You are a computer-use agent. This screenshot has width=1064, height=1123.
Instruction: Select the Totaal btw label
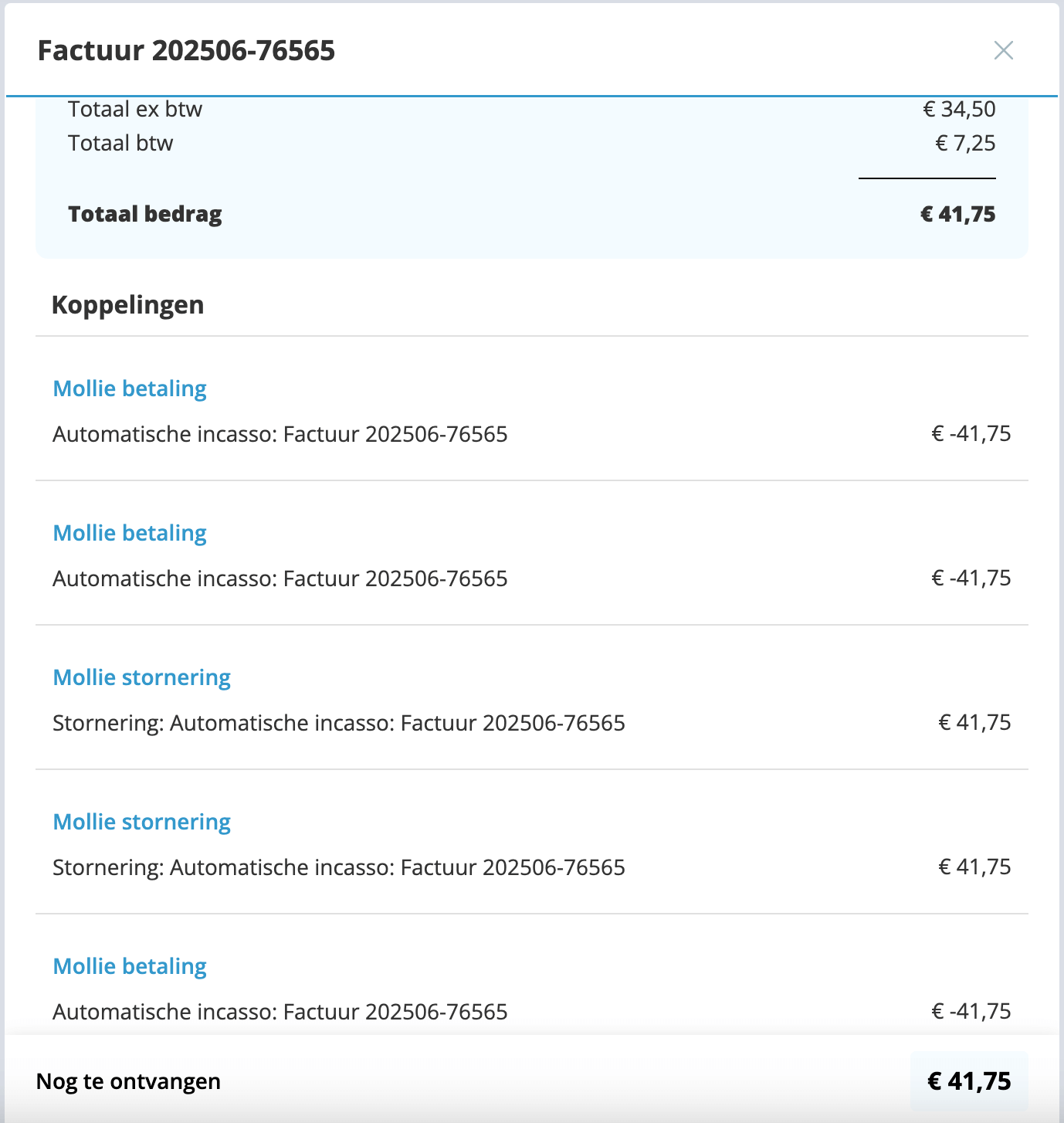tap(120, 143)
